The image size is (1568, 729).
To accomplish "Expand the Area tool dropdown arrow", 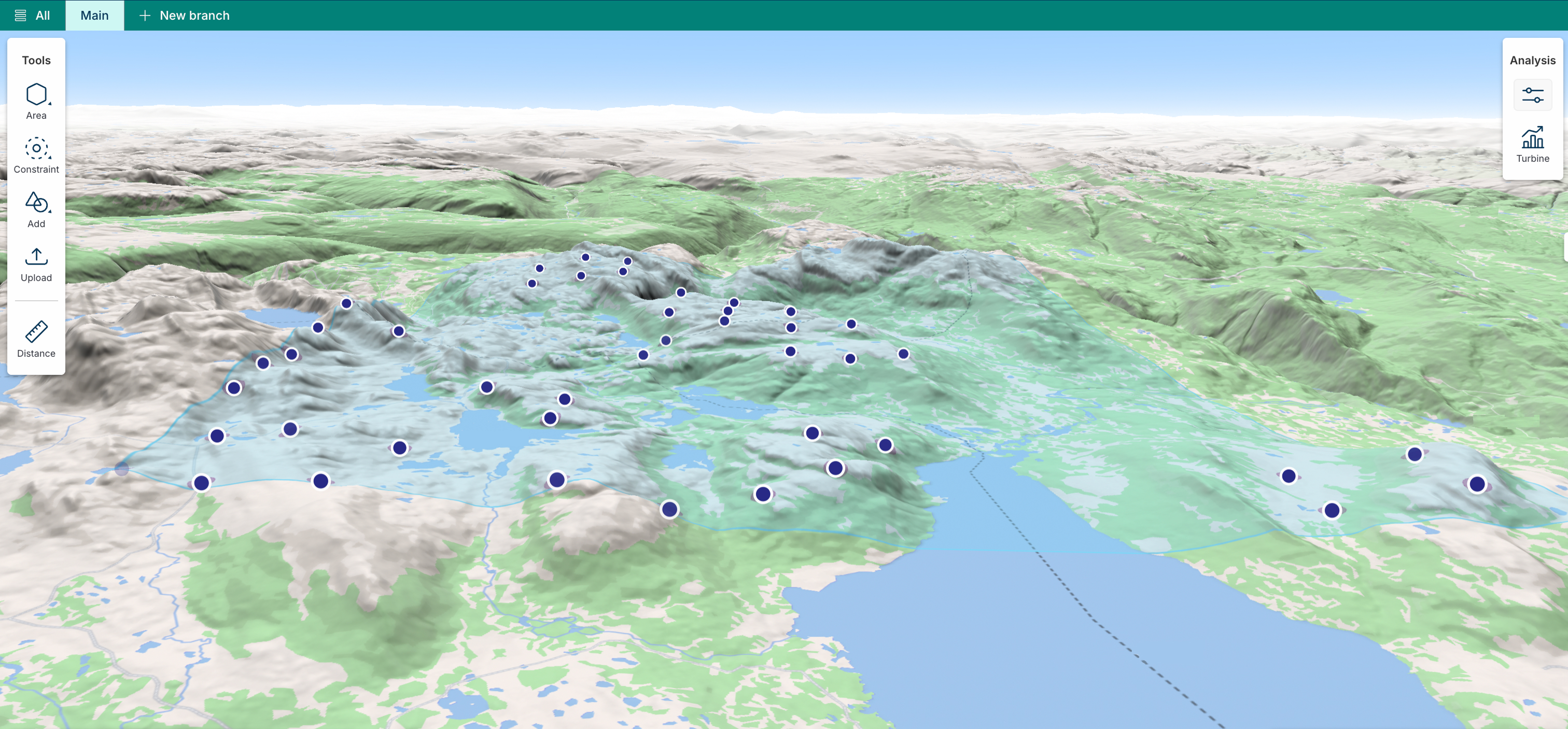I will pos(50,104).
